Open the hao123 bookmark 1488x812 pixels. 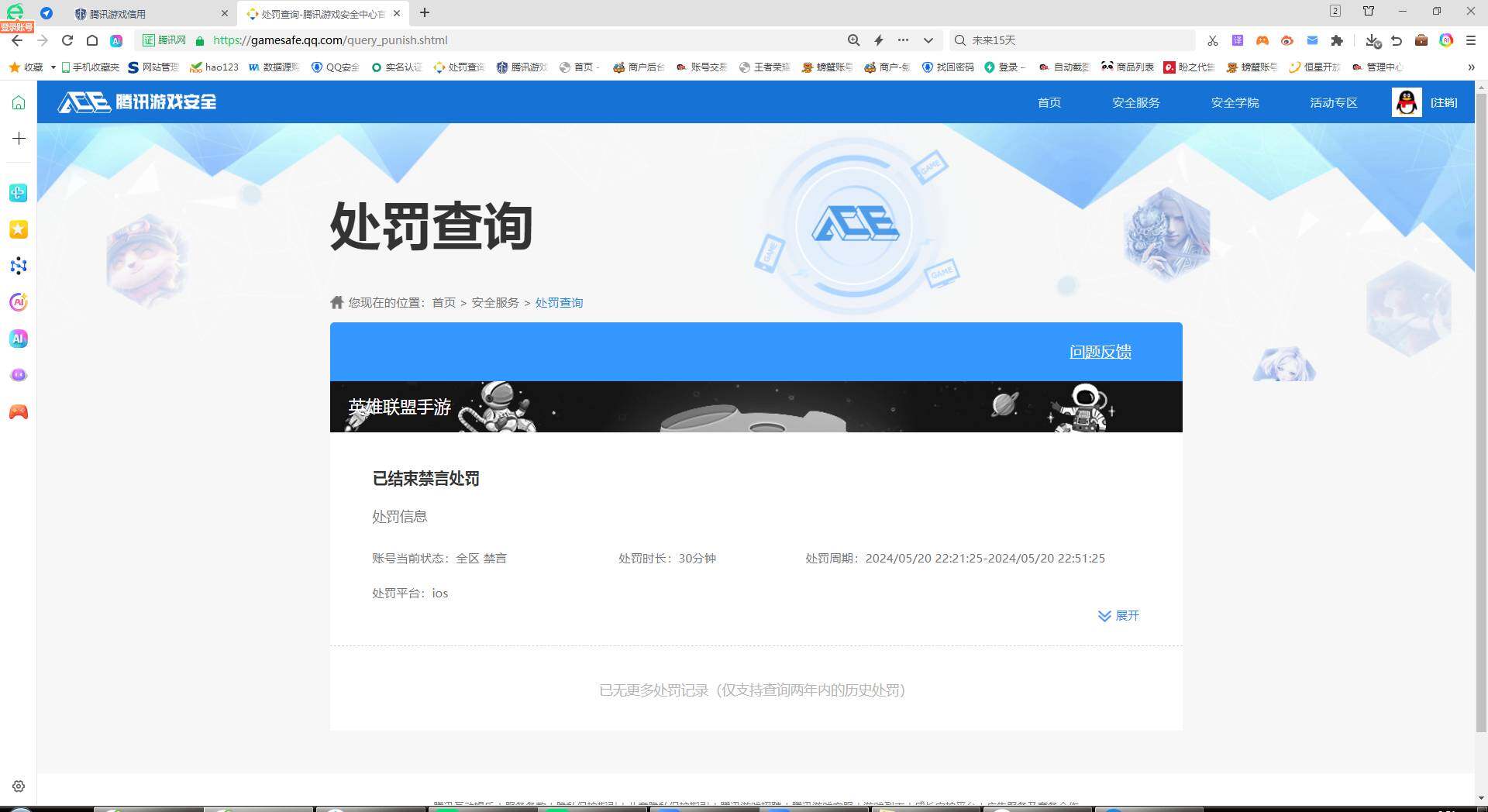(215, 67)
